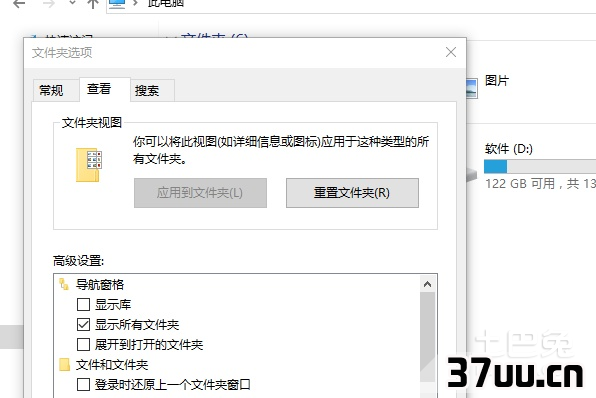596x398 pixels.
Task: Open recent locations dropdown in Explorer
Action: point(72,3)
